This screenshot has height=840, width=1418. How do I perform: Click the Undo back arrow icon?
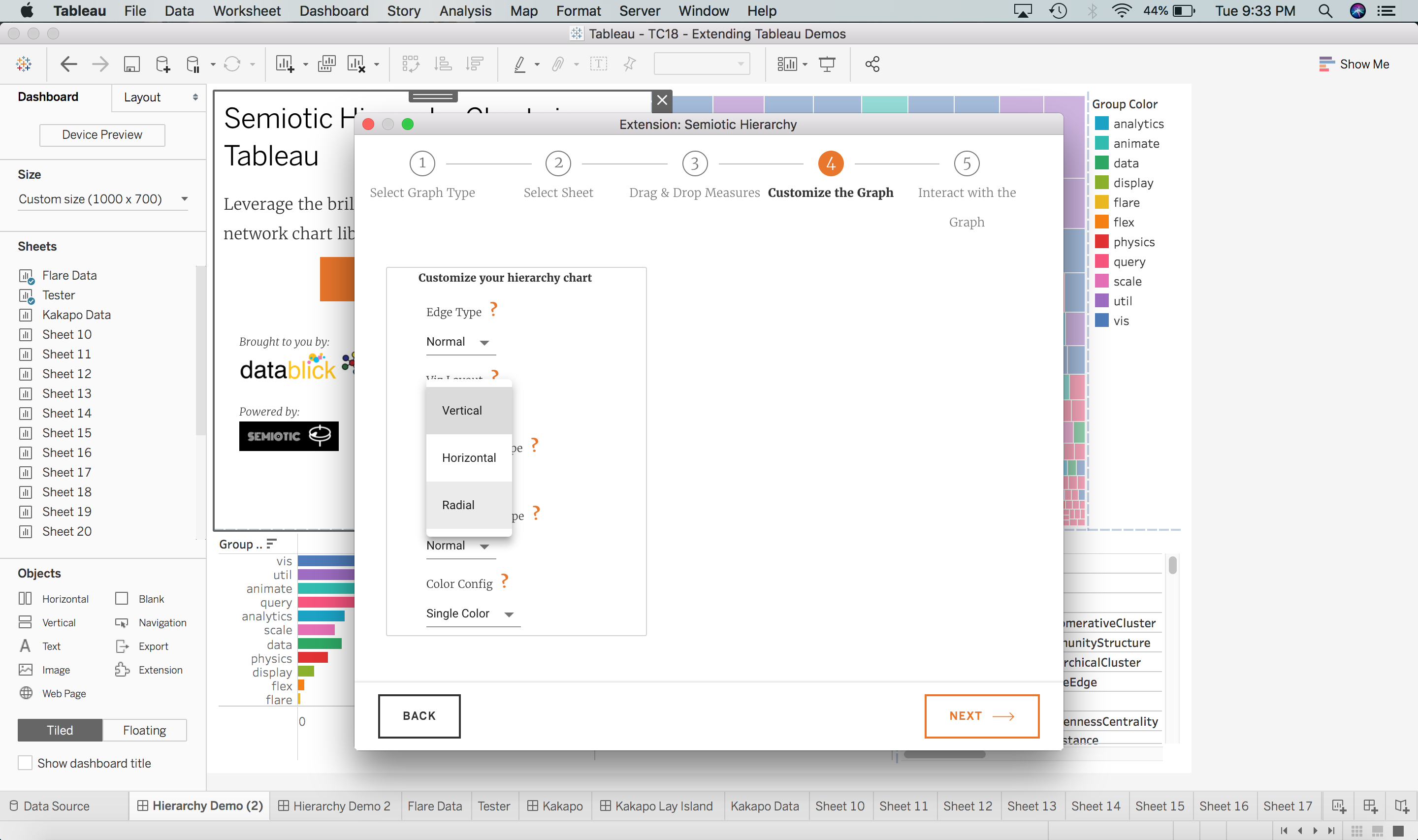68,64
